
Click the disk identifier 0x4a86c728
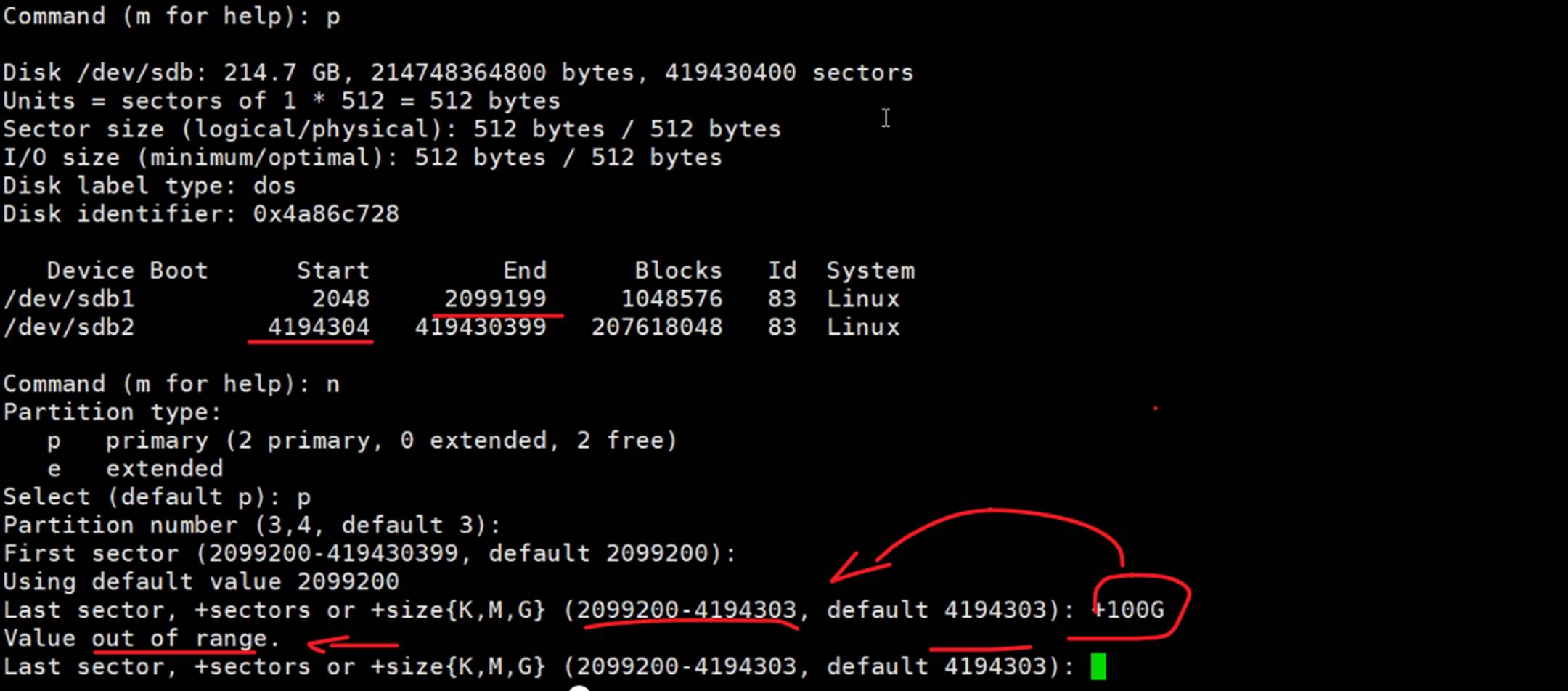(326, 214)
